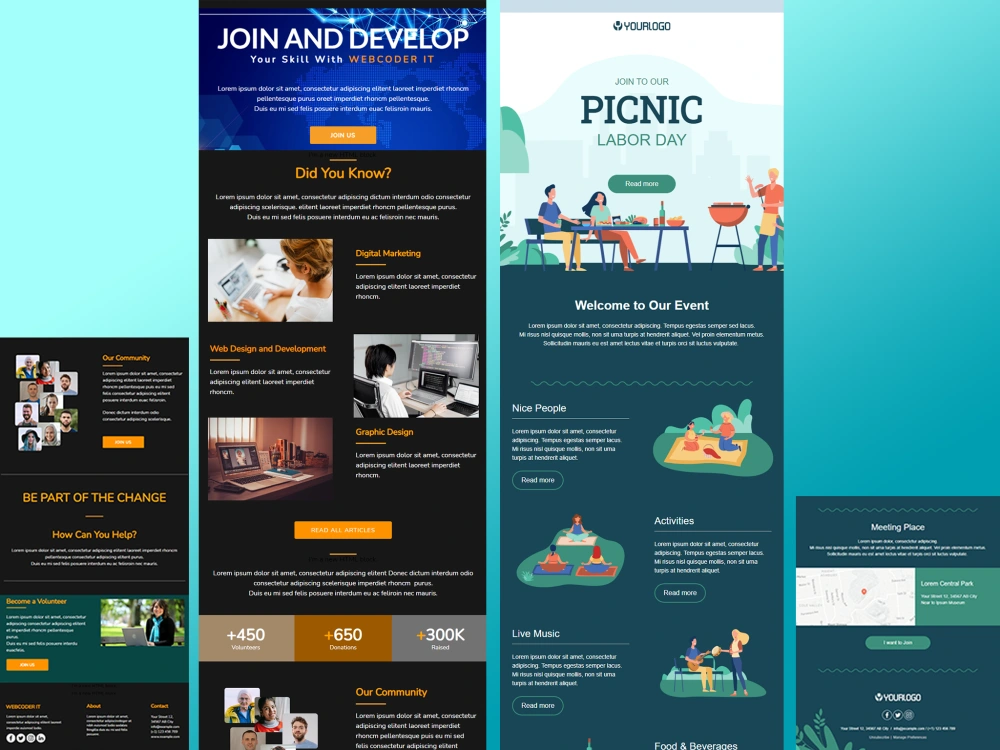
Task: Open Facebook icon in picnic email footer
Action: pyautogui.click(x=886, y=715)
